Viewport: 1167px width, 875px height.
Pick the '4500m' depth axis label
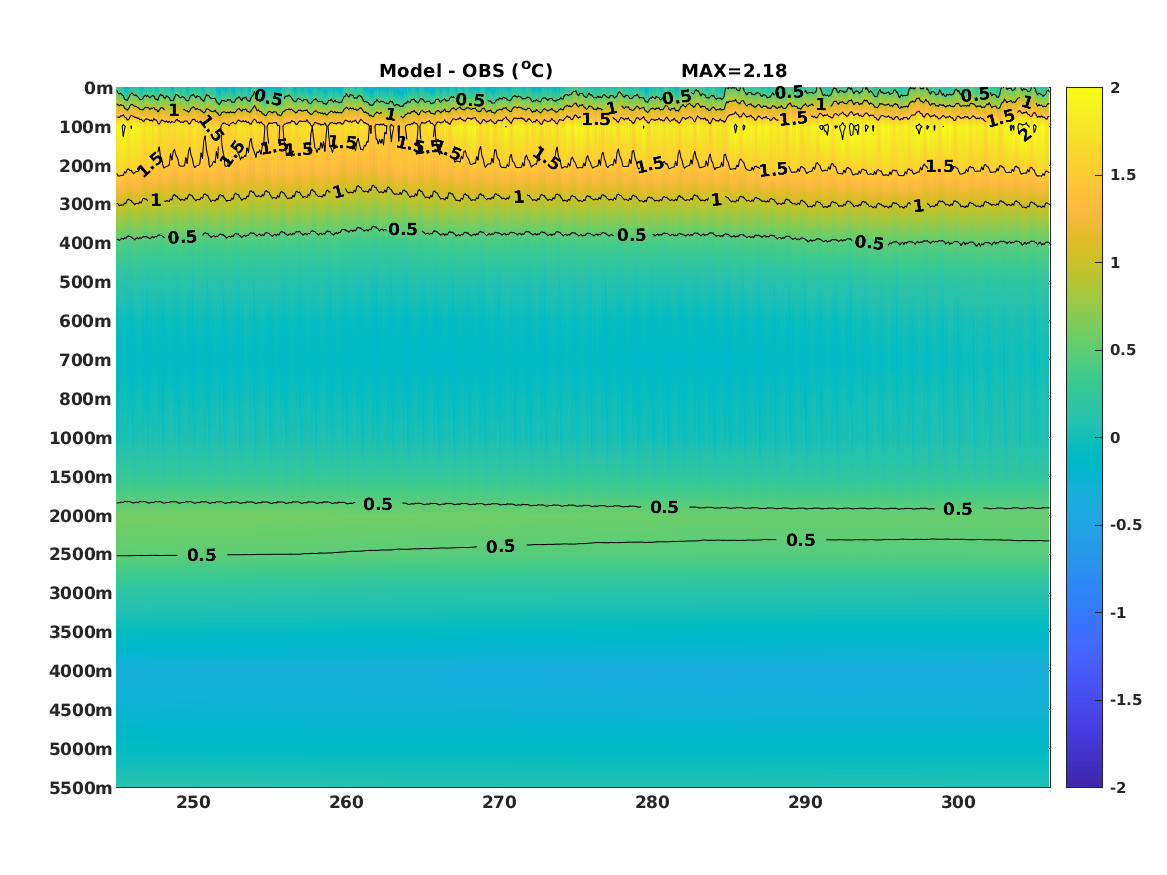tap(81, 710)
